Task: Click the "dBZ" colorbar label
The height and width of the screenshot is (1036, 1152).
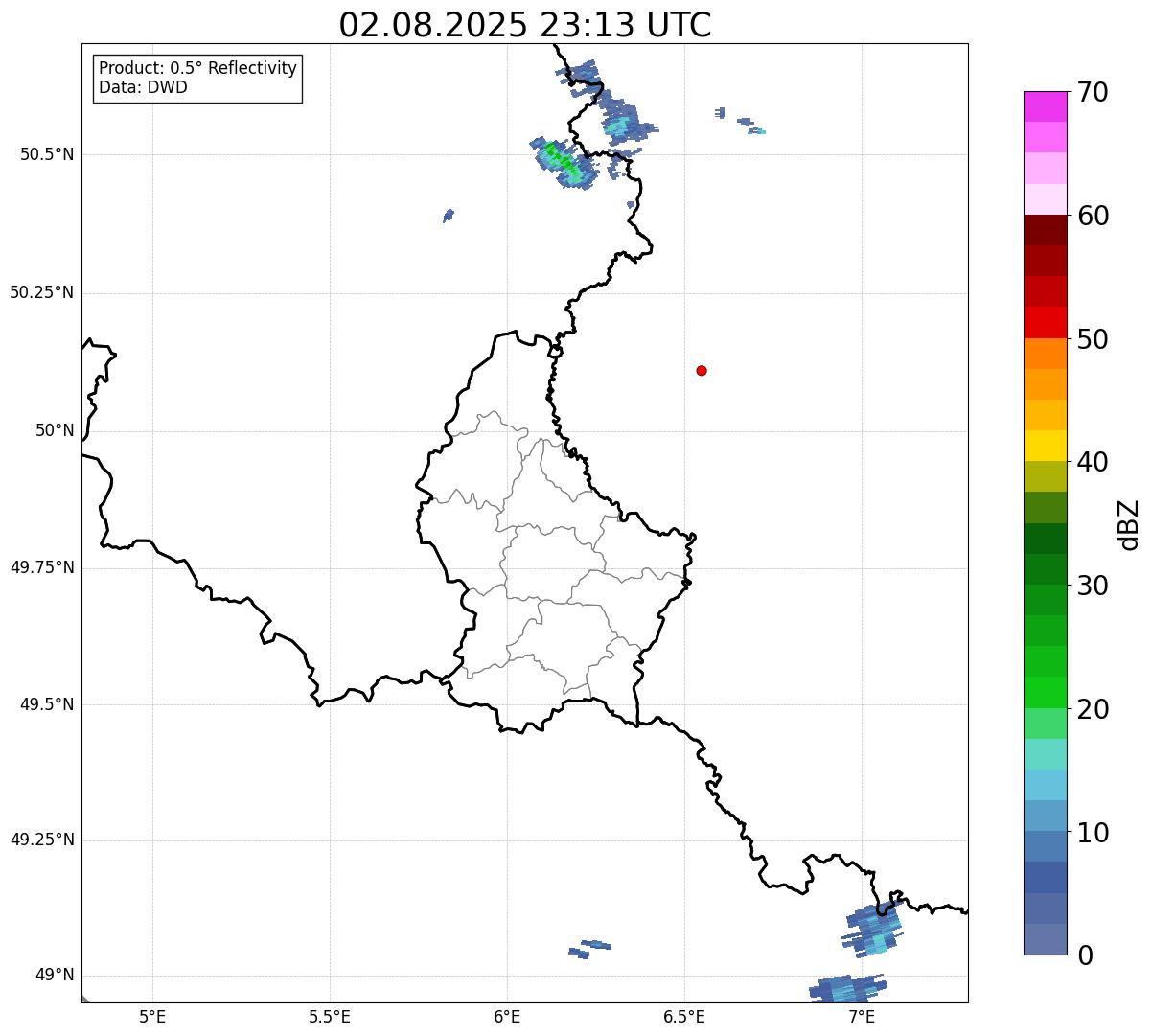Action: point(1129,524)
